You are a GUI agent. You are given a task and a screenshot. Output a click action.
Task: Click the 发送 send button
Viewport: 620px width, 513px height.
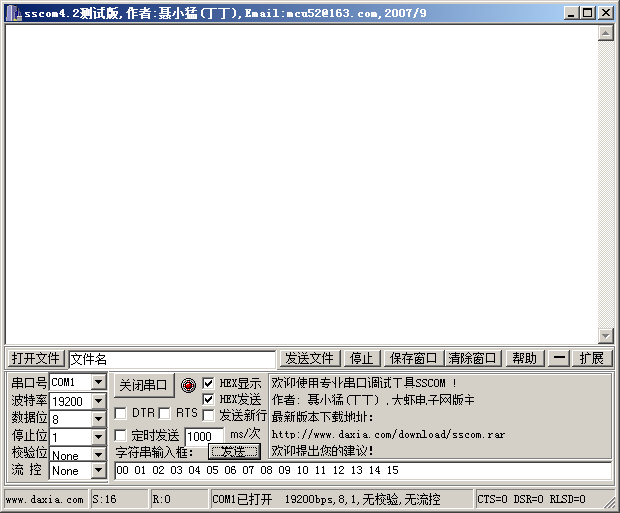[234, 451]
